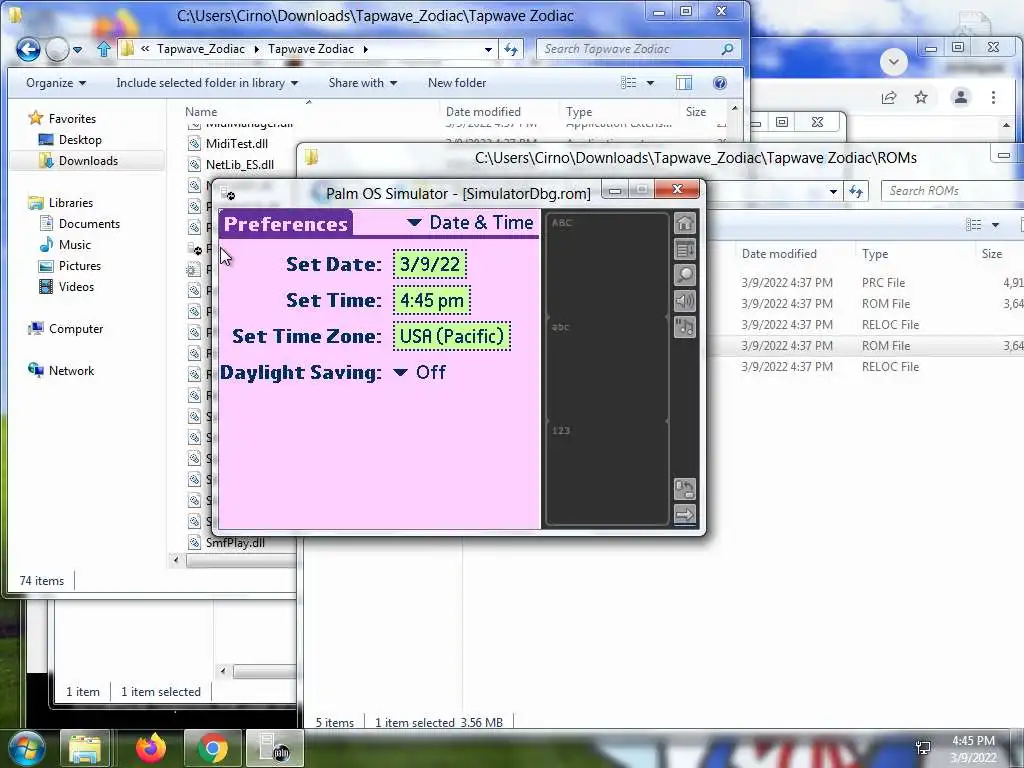Select the time zone USA (Pacific) field
1024x768 pixels.
pyautogui.click(x=452, y=336)
